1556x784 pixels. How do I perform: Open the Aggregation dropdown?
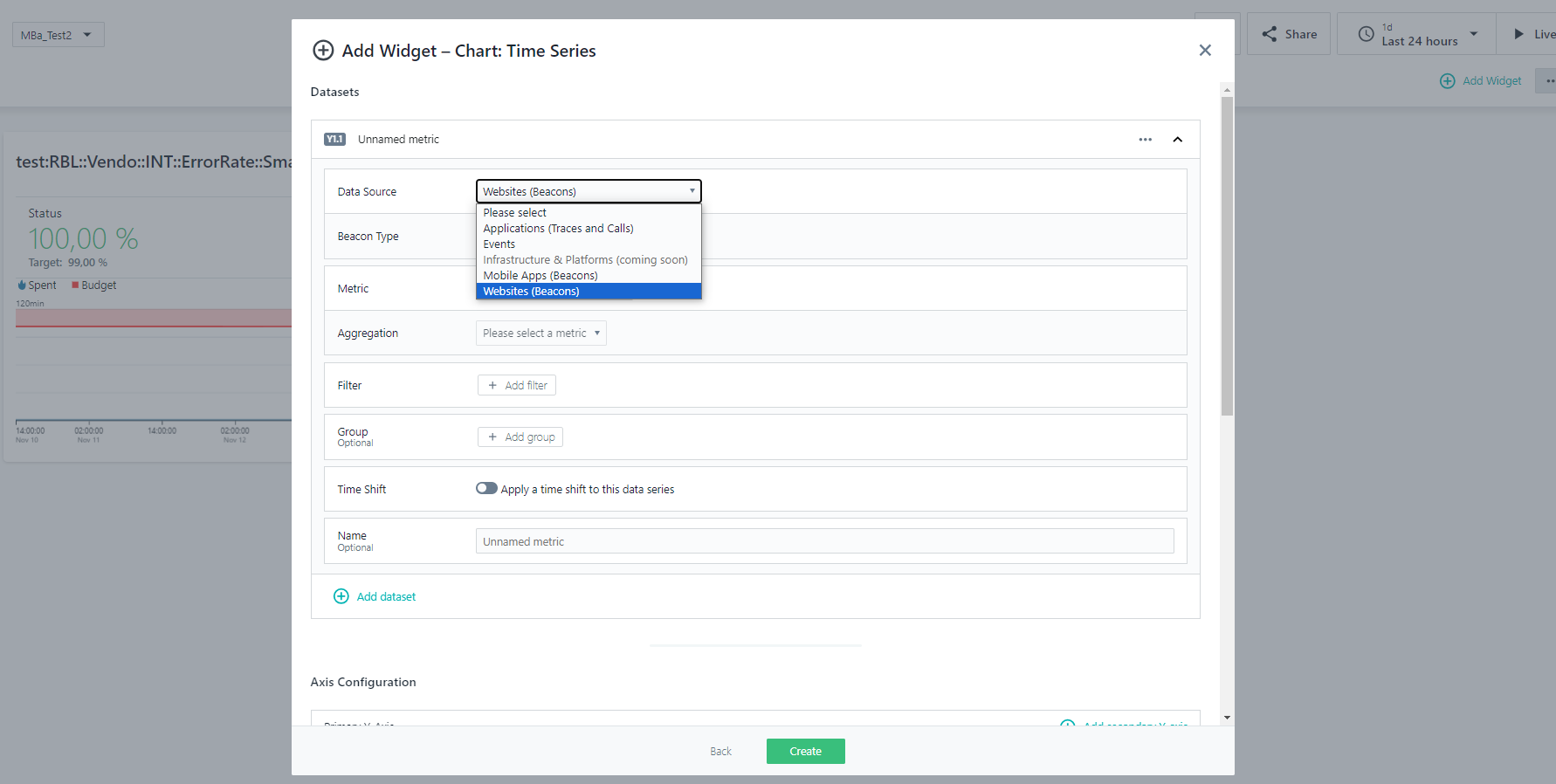540,334
